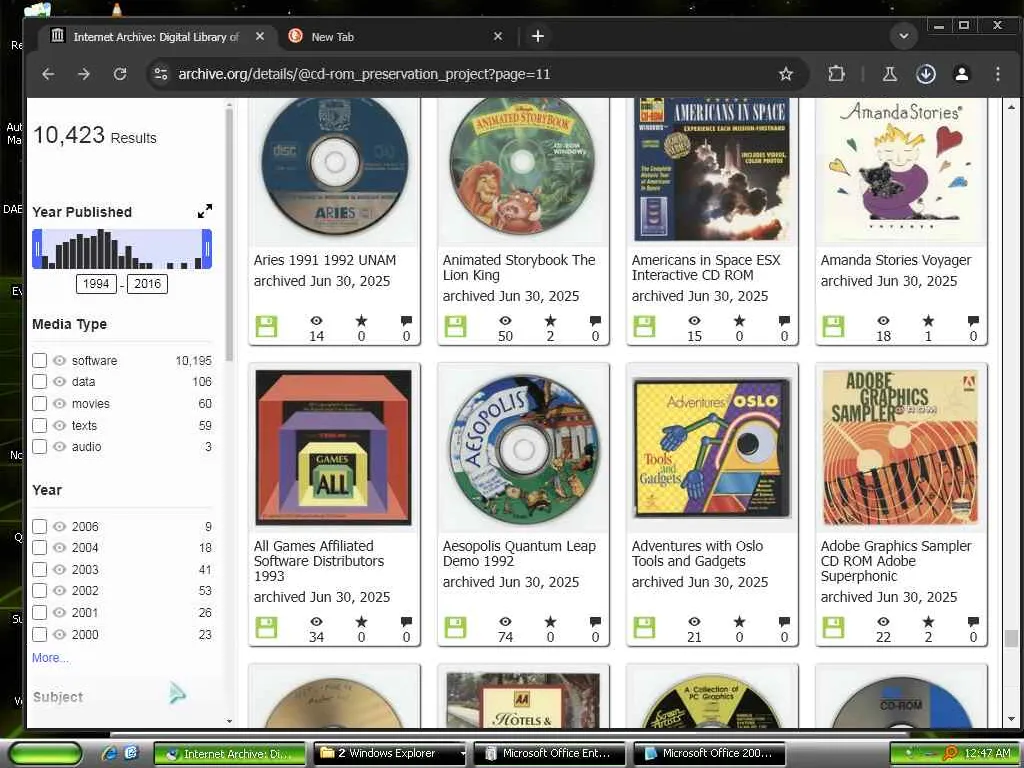This screenshot has width=1024, height=768.
Task: Check the year 2003 checkbox
Action: tap(40, 569)
